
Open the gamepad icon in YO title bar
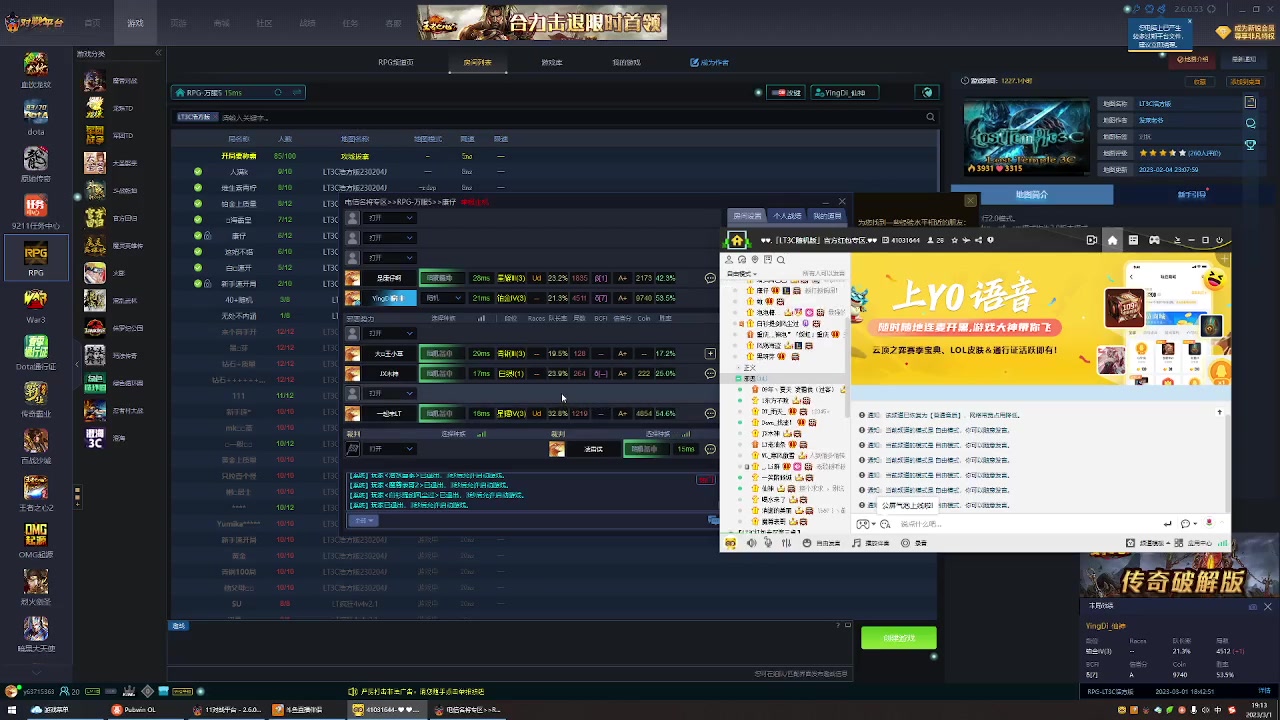(1154, 240)
